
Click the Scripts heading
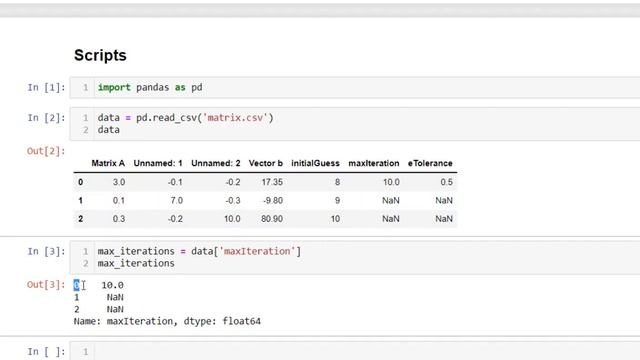coord(100,56)
